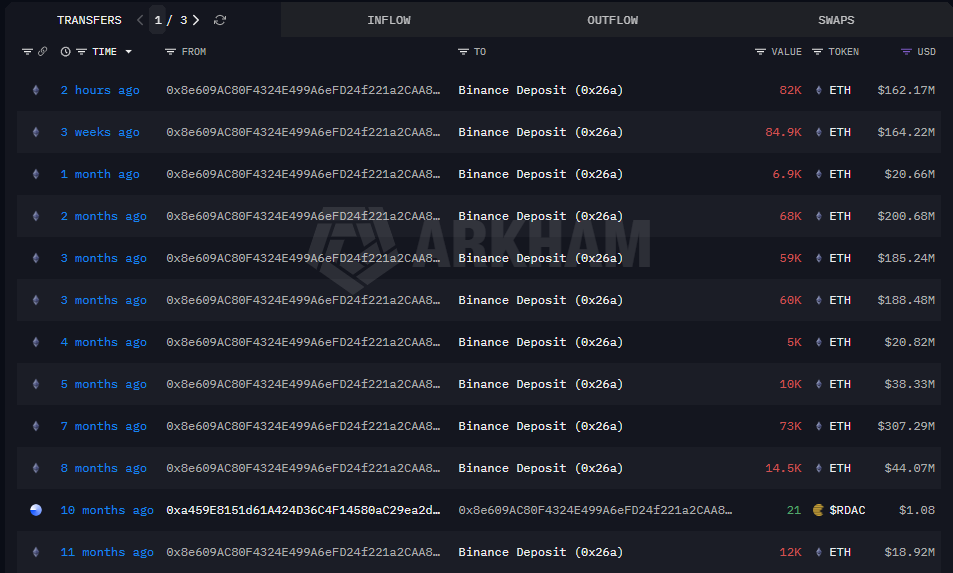Refresh the transfers list
This screenshot has width=953, height=573.
point(220,20)
